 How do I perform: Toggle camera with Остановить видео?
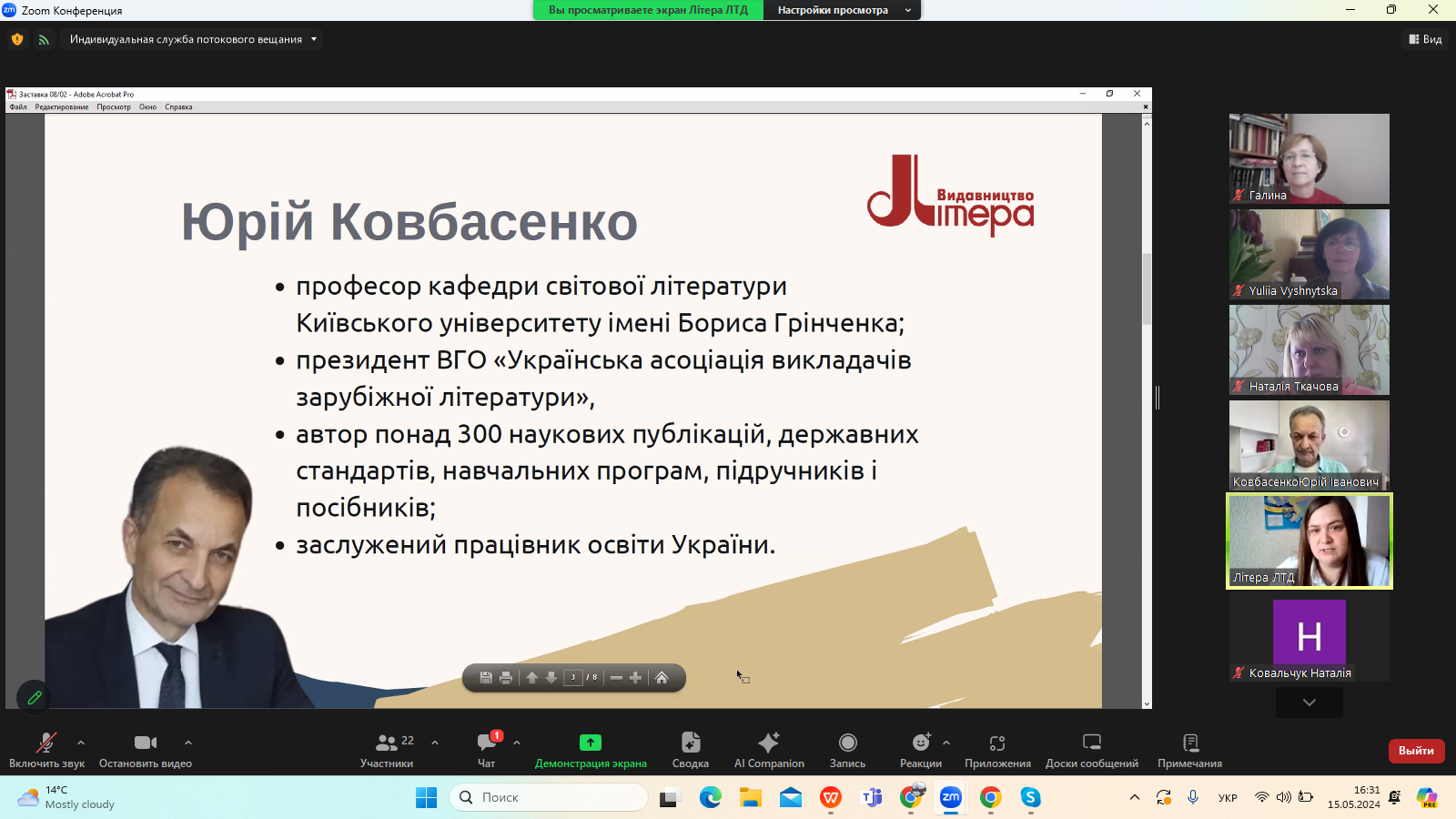tap(146, 750)
